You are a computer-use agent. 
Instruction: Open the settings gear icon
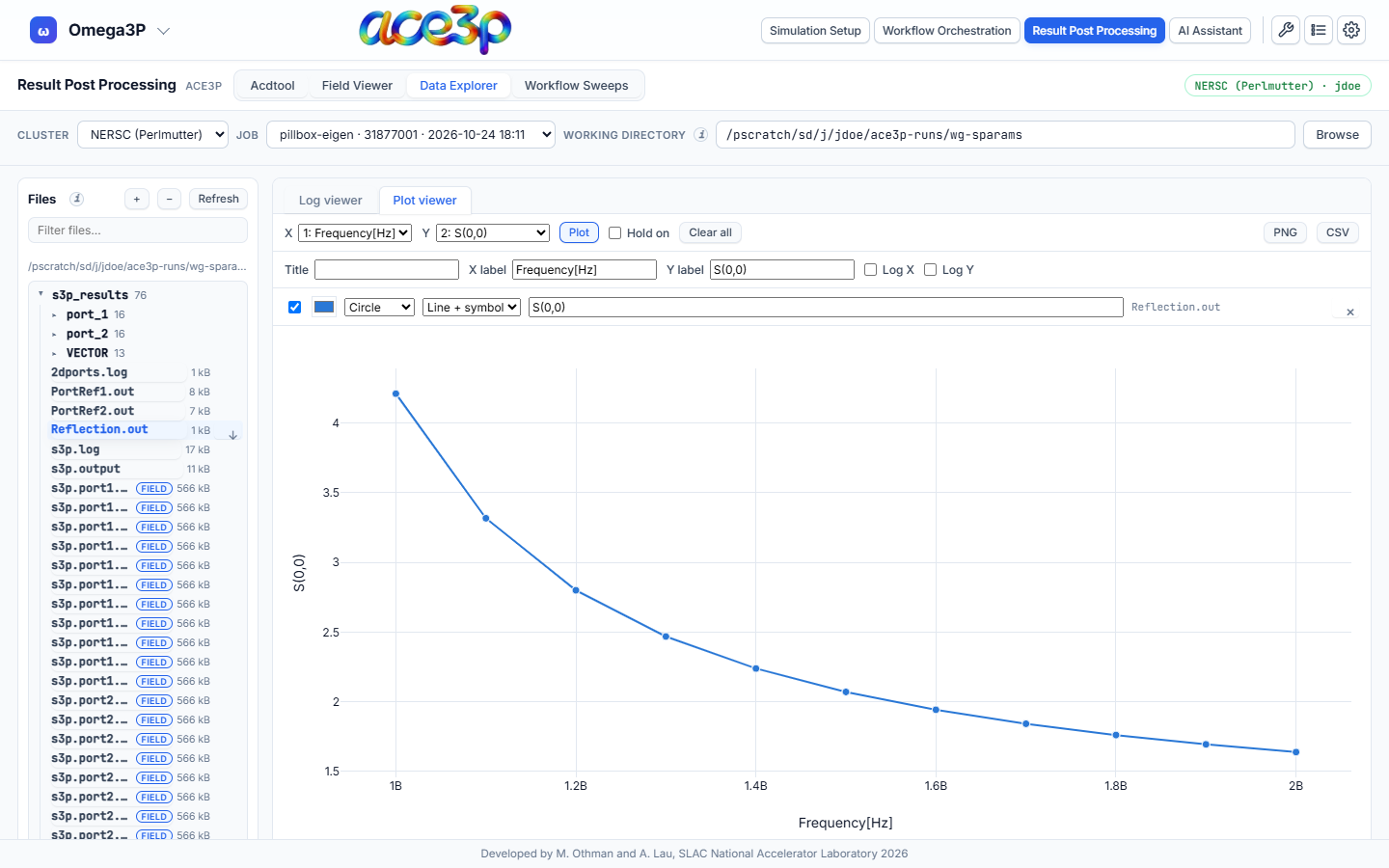pos(1351,31)
